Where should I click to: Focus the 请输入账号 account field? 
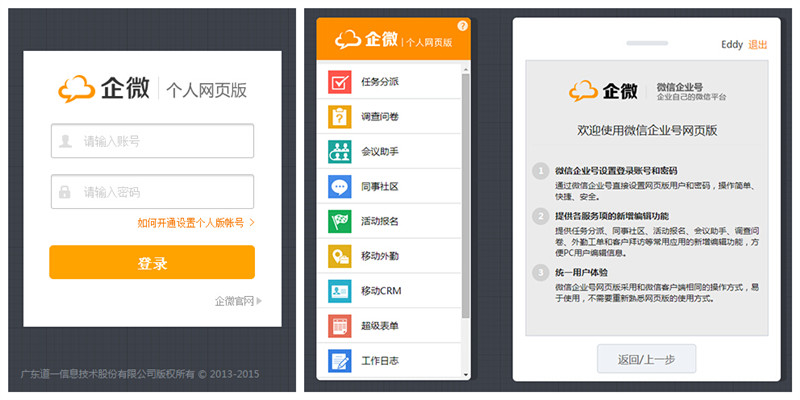(x=152, y=141)
